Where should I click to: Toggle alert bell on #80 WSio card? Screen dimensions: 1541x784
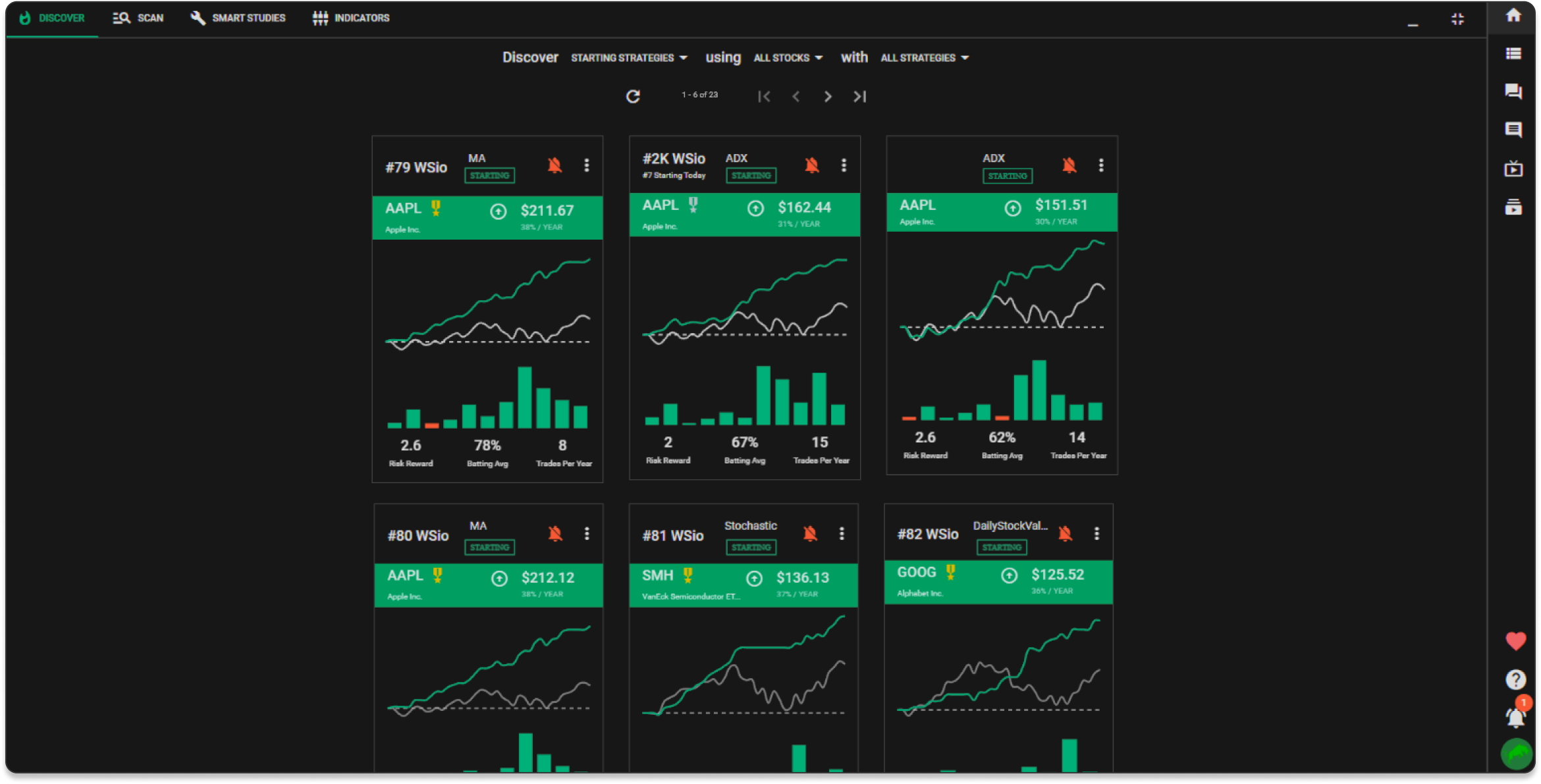(x=556, y=533)
